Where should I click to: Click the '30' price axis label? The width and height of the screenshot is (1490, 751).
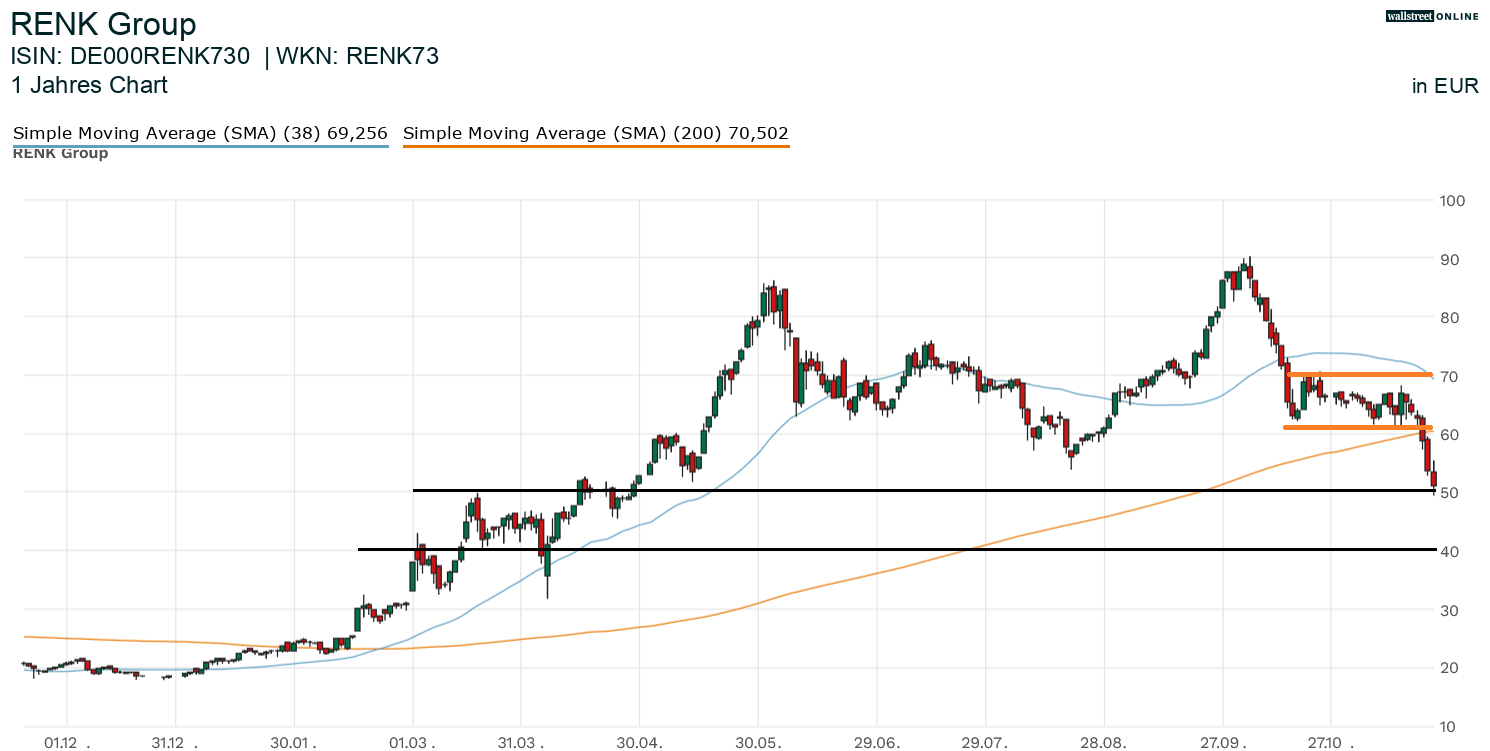1449,610
